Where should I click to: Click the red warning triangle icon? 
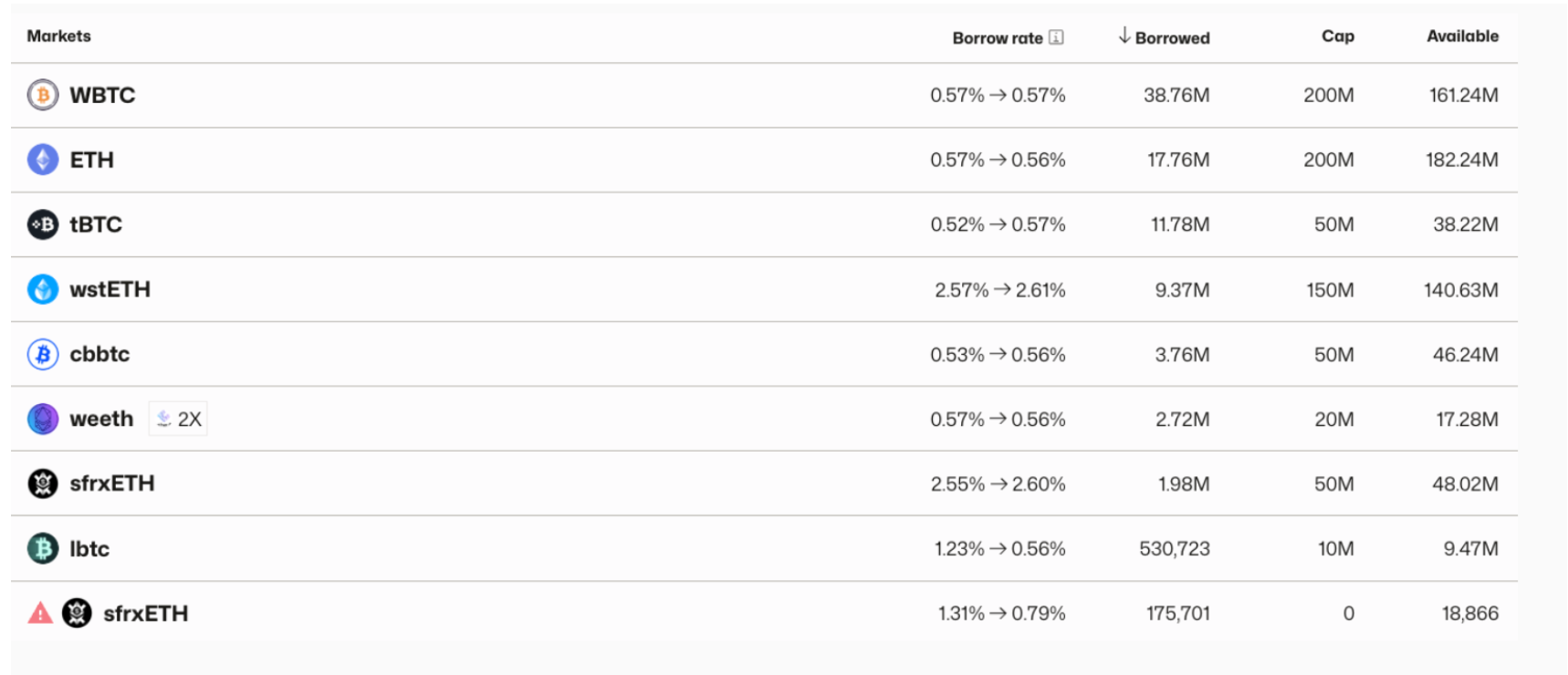click(40, 613)
